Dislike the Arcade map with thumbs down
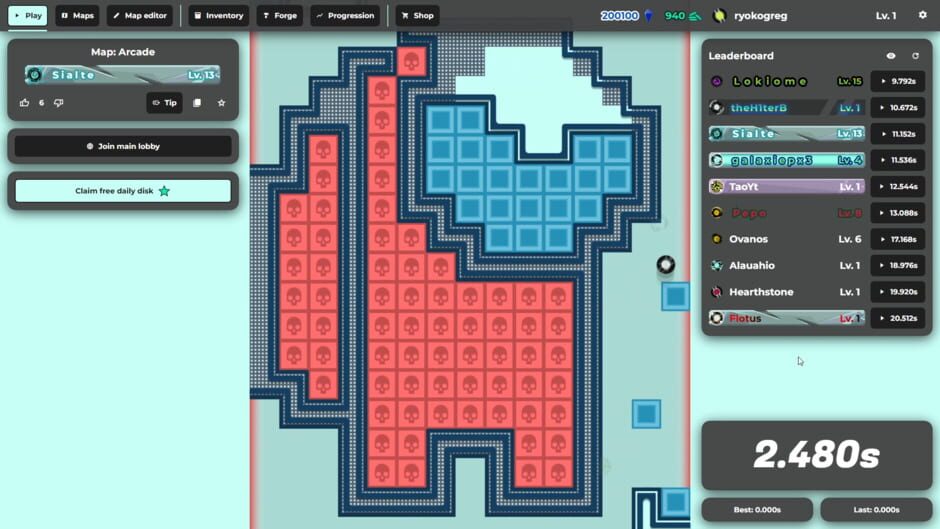 (x=58, y=103)
